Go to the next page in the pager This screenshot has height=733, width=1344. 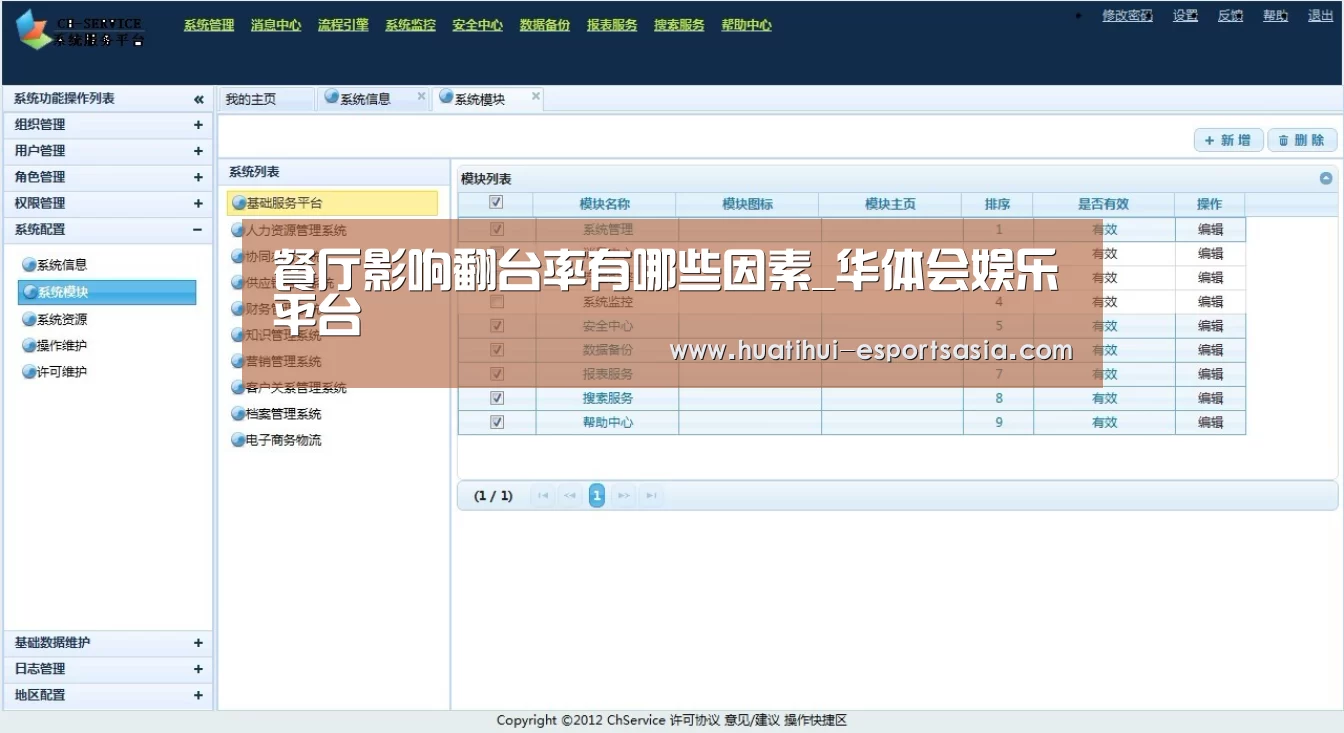pos(624,495)
